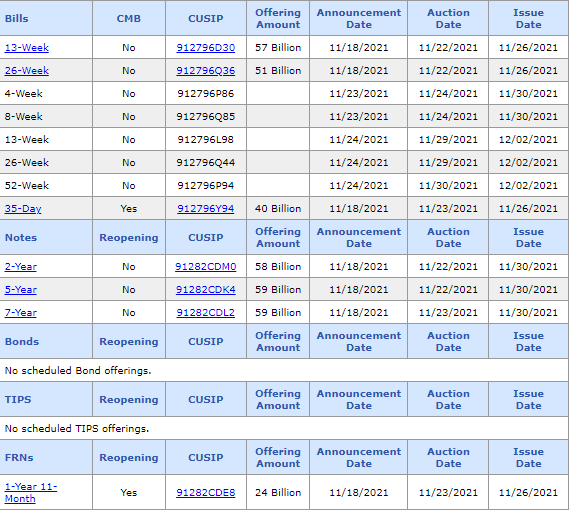Open CUSIP 91282CDM0 link
The width and height of the screenshot is (570, 515).
[x=206, y=267]
